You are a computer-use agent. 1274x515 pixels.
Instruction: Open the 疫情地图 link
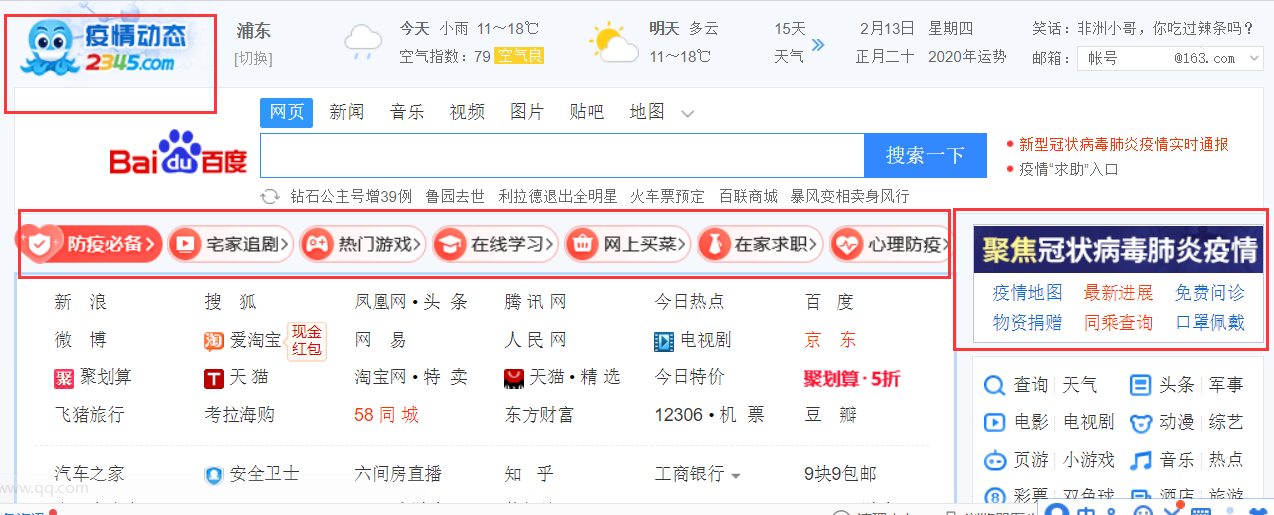(x=1027, y=293)
